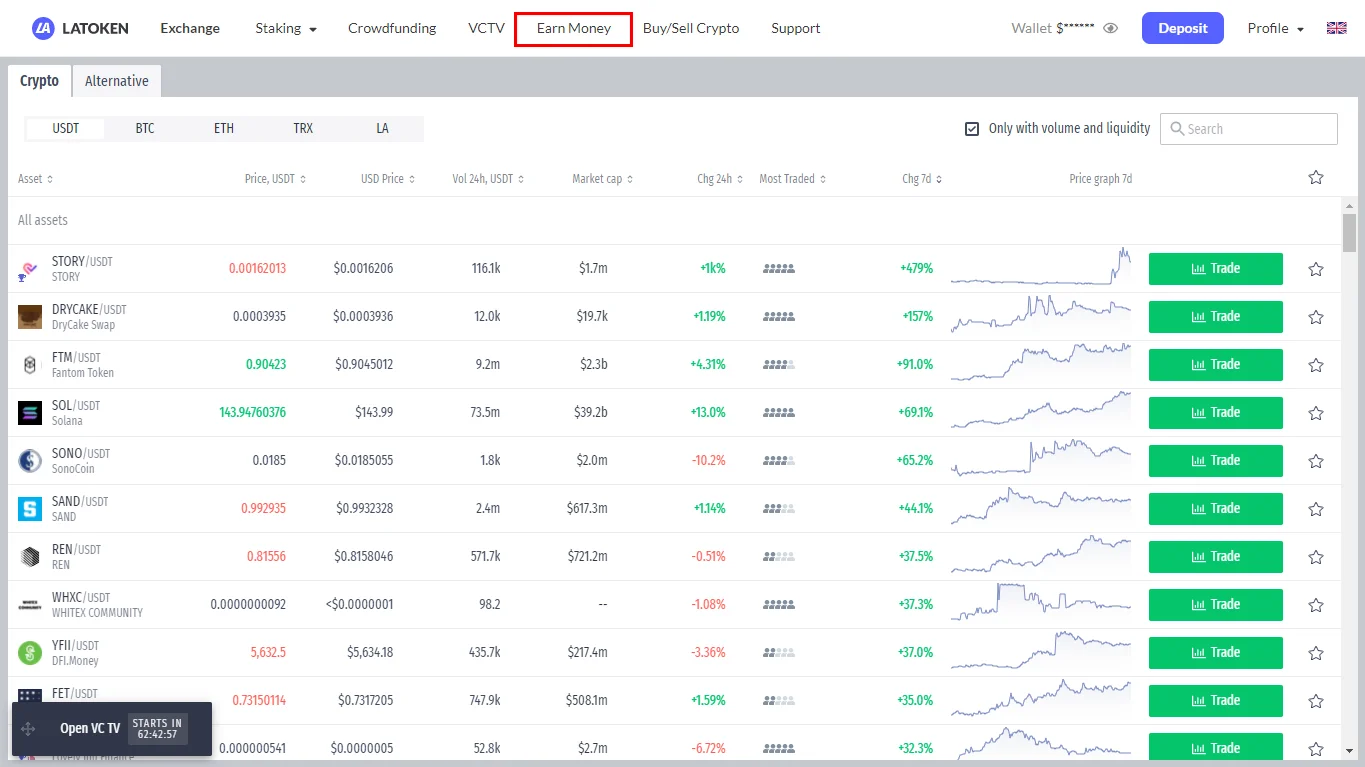The width and height of the screenshot is (1365, 767).
Task: Open the Crowdfunding nav item
Action: click(392, 28)
